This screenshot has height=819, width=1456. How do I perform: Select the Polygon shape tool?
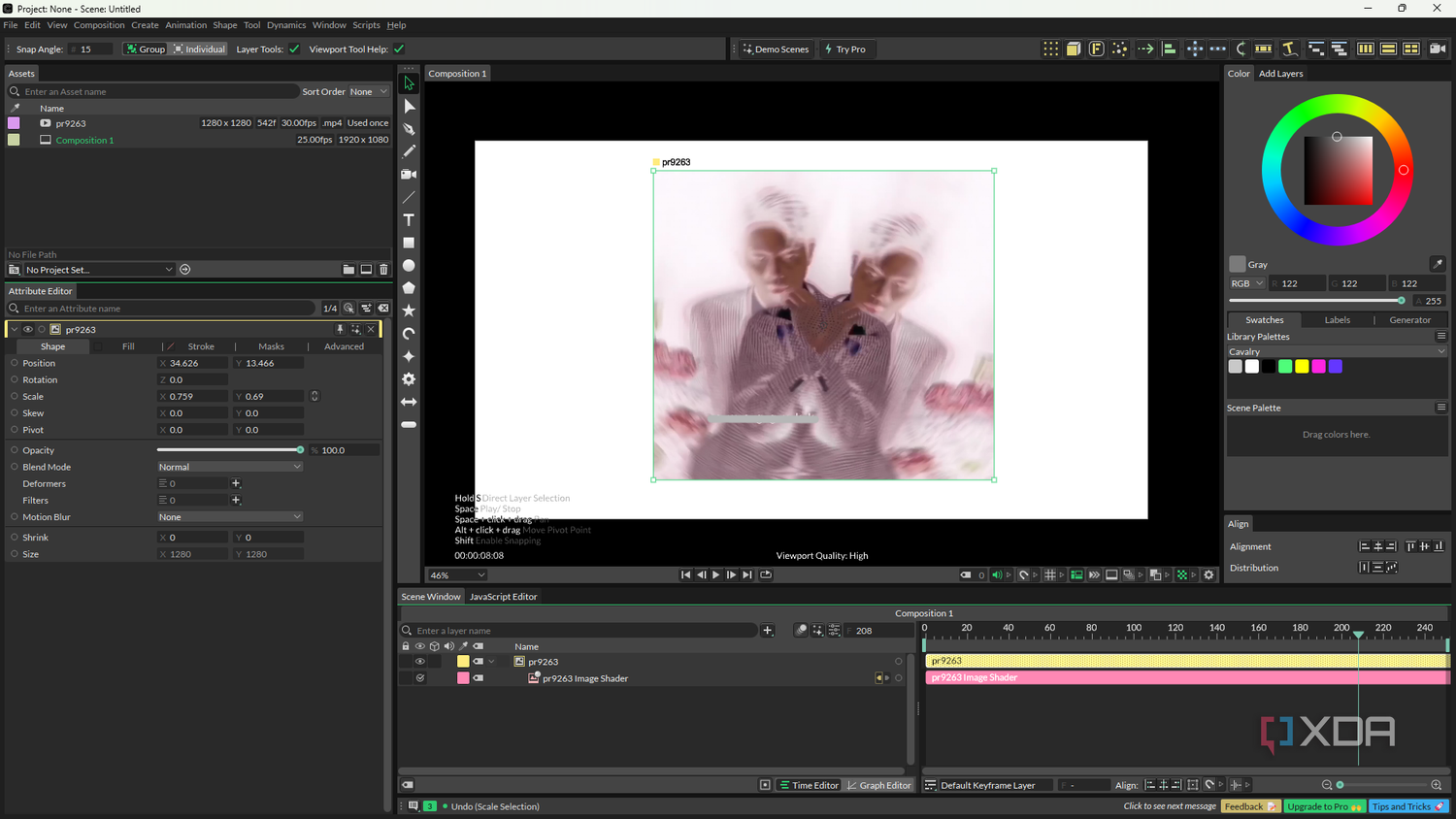click(409, 288)
